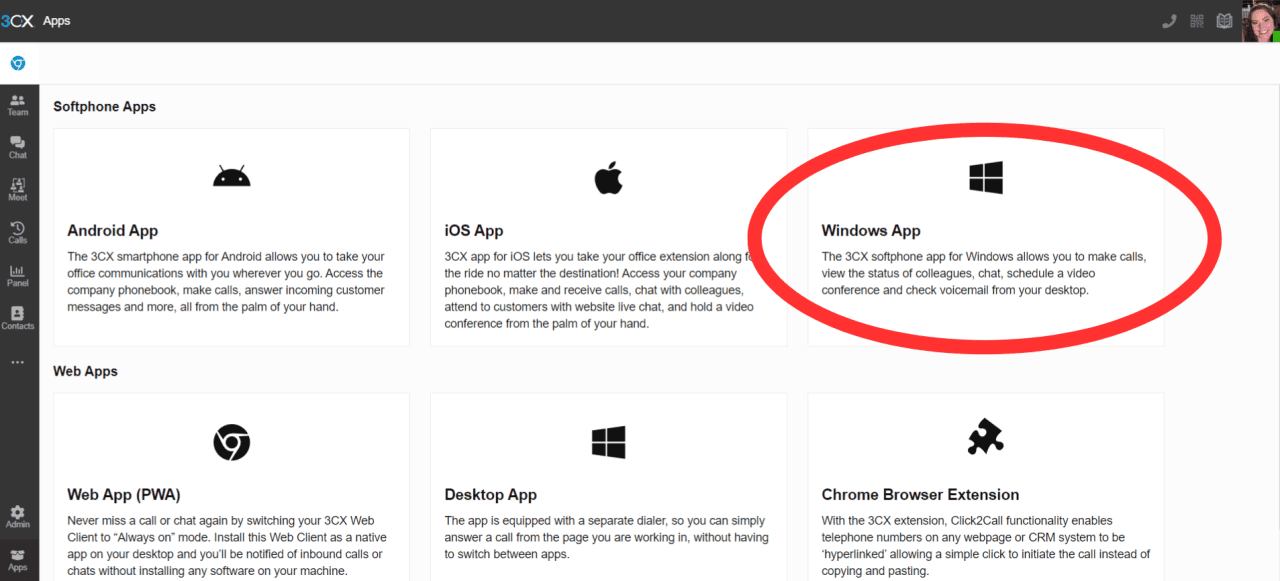This screenshot has height=581, width=1280.
Task: Expand the three-dots more menu
Action: click(x=18, y=362)
